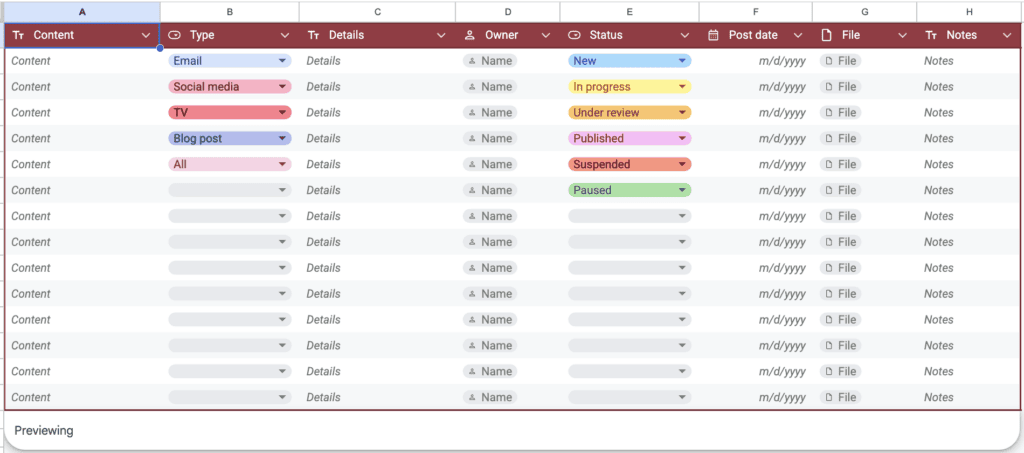Open the Suspended status dropdown chip
The height and width of the screenshot is (453, 1024).
pyautogui.click(x=630, y=164)
